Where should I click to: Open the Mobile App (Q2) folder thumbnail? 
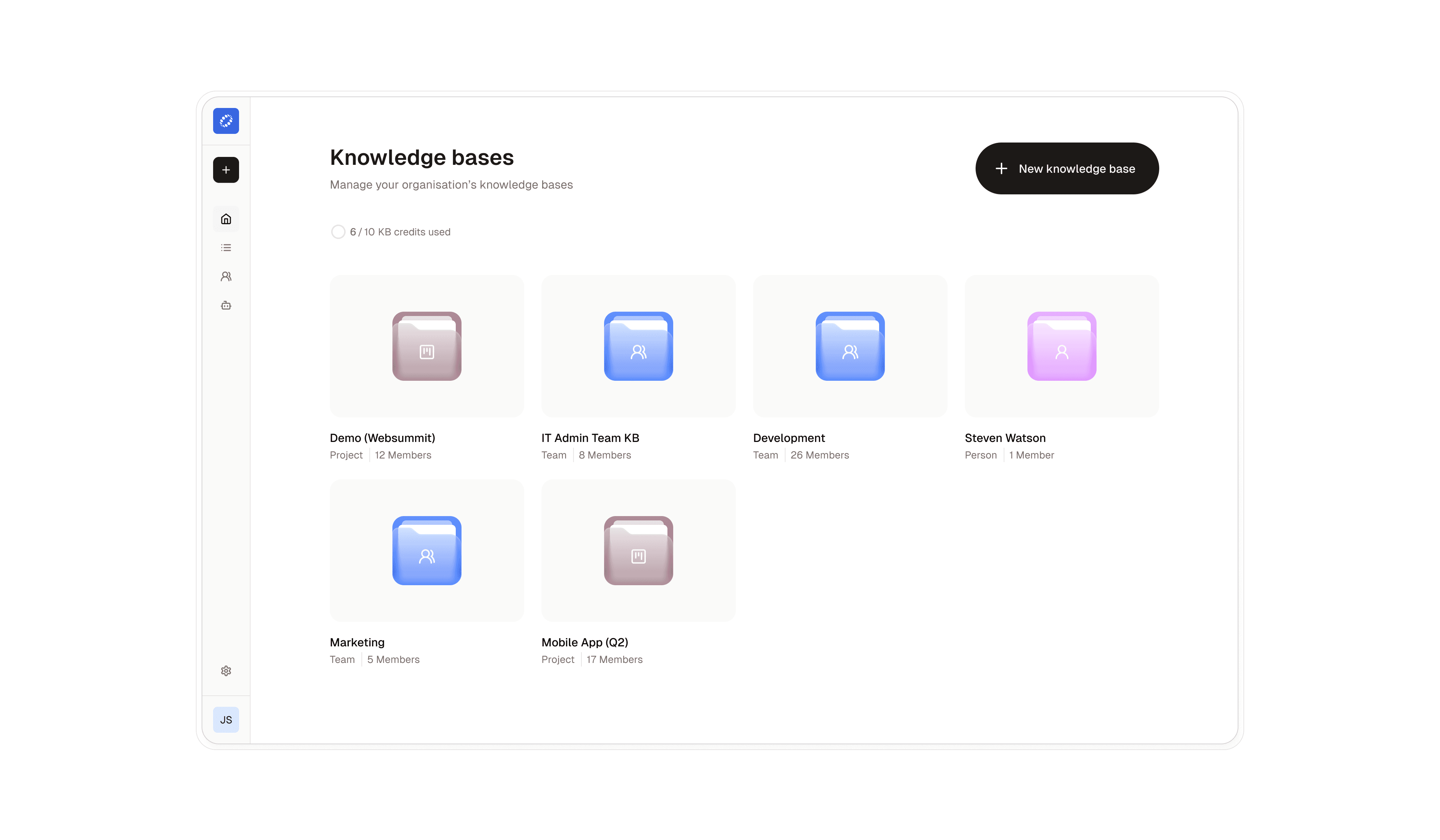[x=638, y=550]
